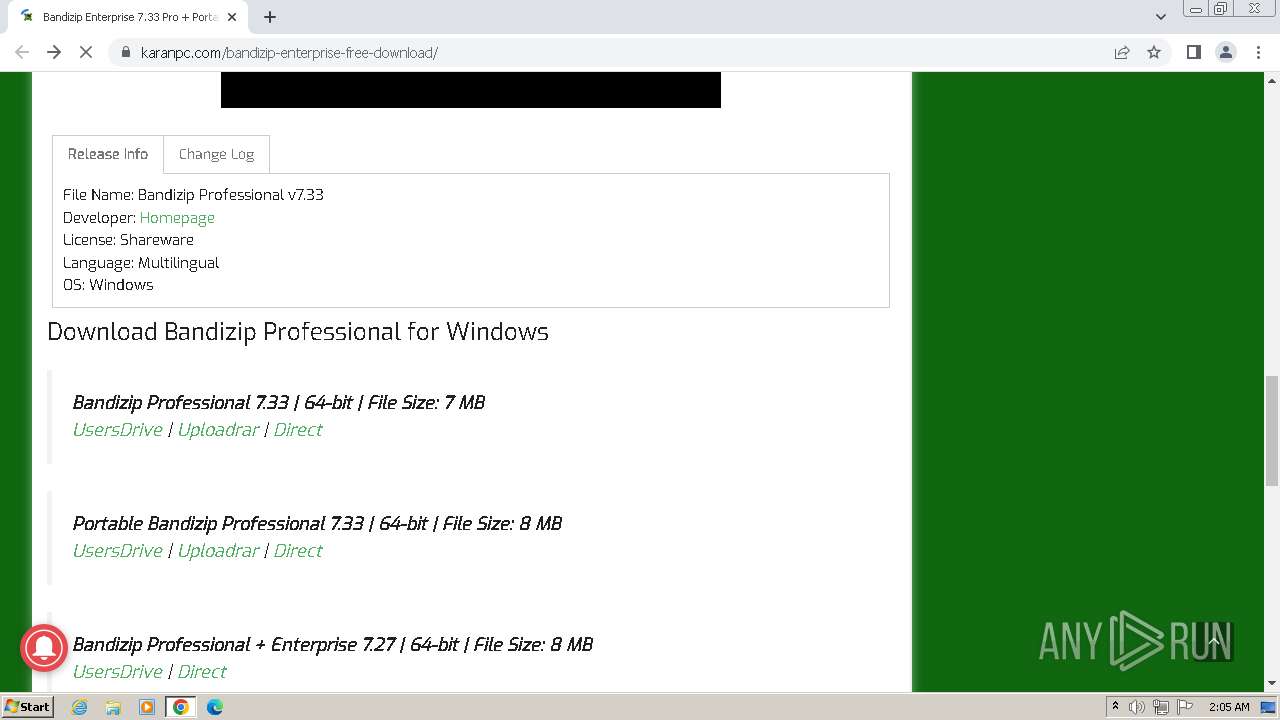Click the action center flag icon
Viewport: 1280px width, 720px height.
(x=1183, y=707)
